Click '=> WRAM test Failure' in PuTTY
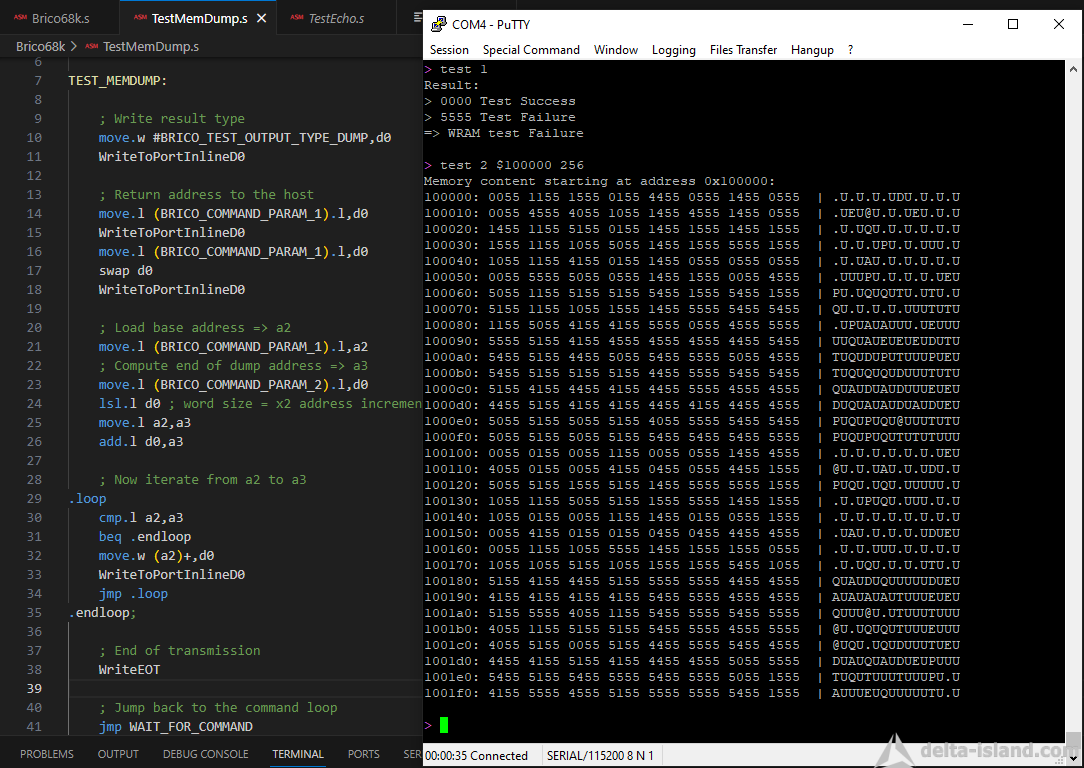Screen dimensions: 1084x768 click(x=503, y=133)
